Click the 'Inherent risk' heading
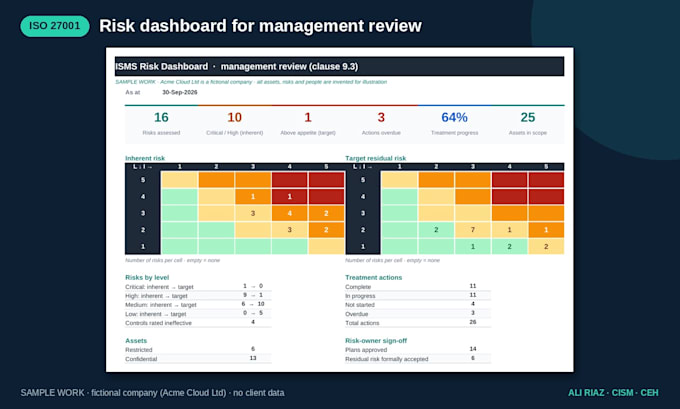The height and width of the screenshot is (409, 680). coord(145,158)
